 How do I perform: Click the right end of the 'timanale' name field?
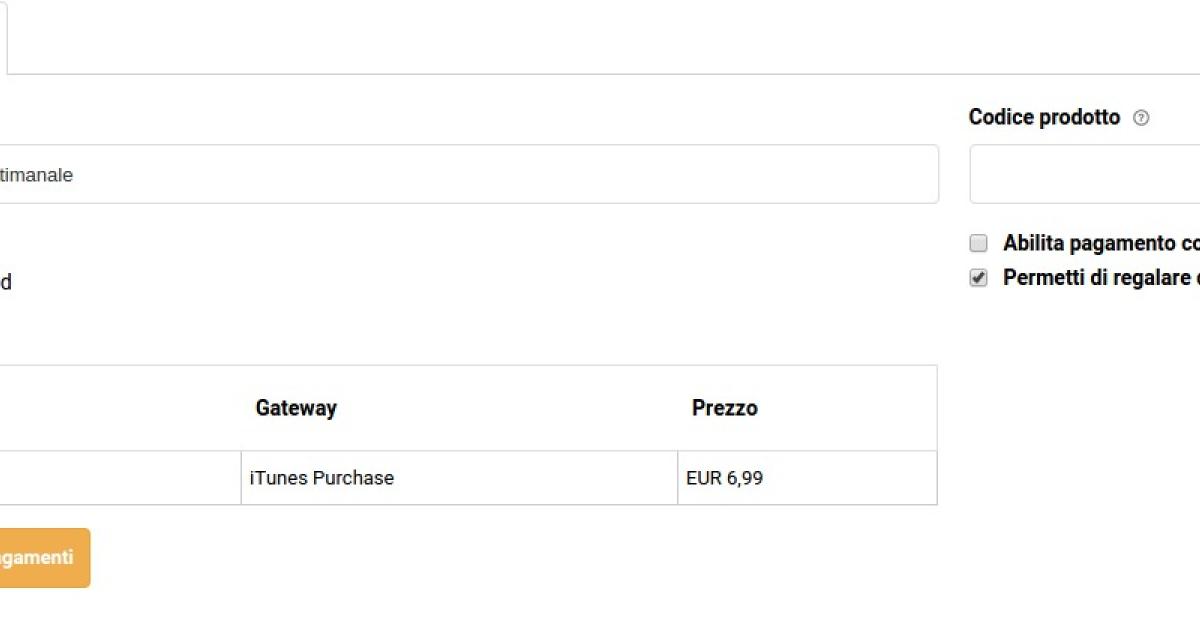(900, 174)
